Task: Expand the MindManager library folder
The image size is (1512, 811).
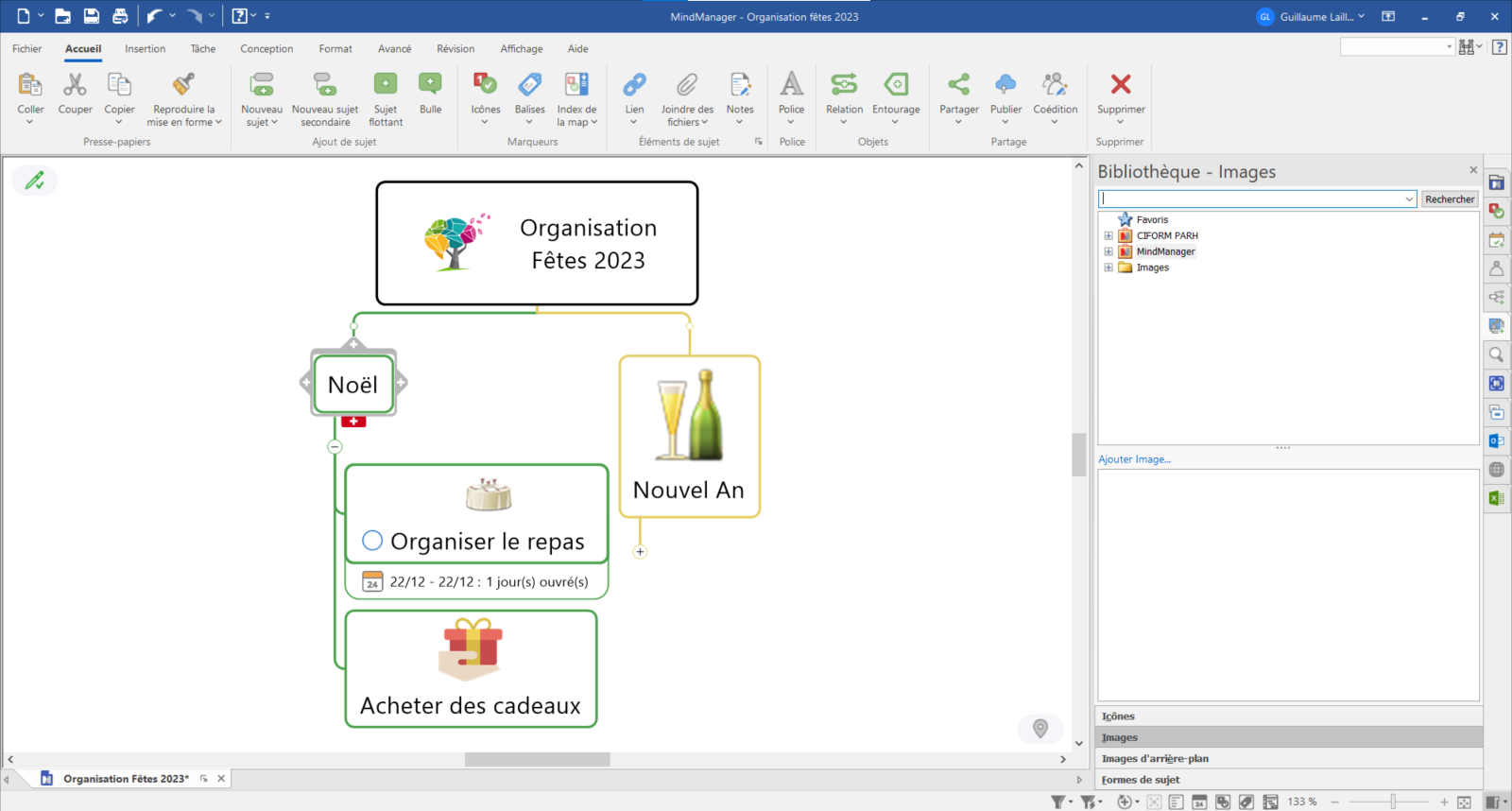Action: pyautogui.click(x=1108, y=252)
